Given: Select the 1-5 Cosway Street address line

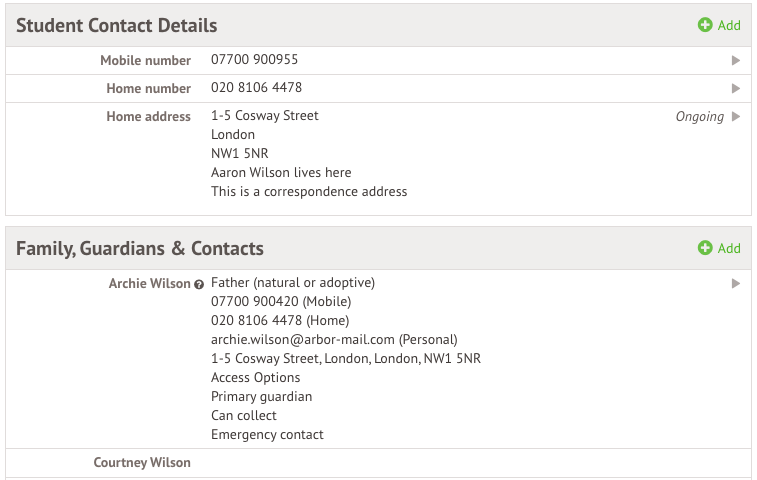Looking at the screenshot, I should (x=265, y=115).
